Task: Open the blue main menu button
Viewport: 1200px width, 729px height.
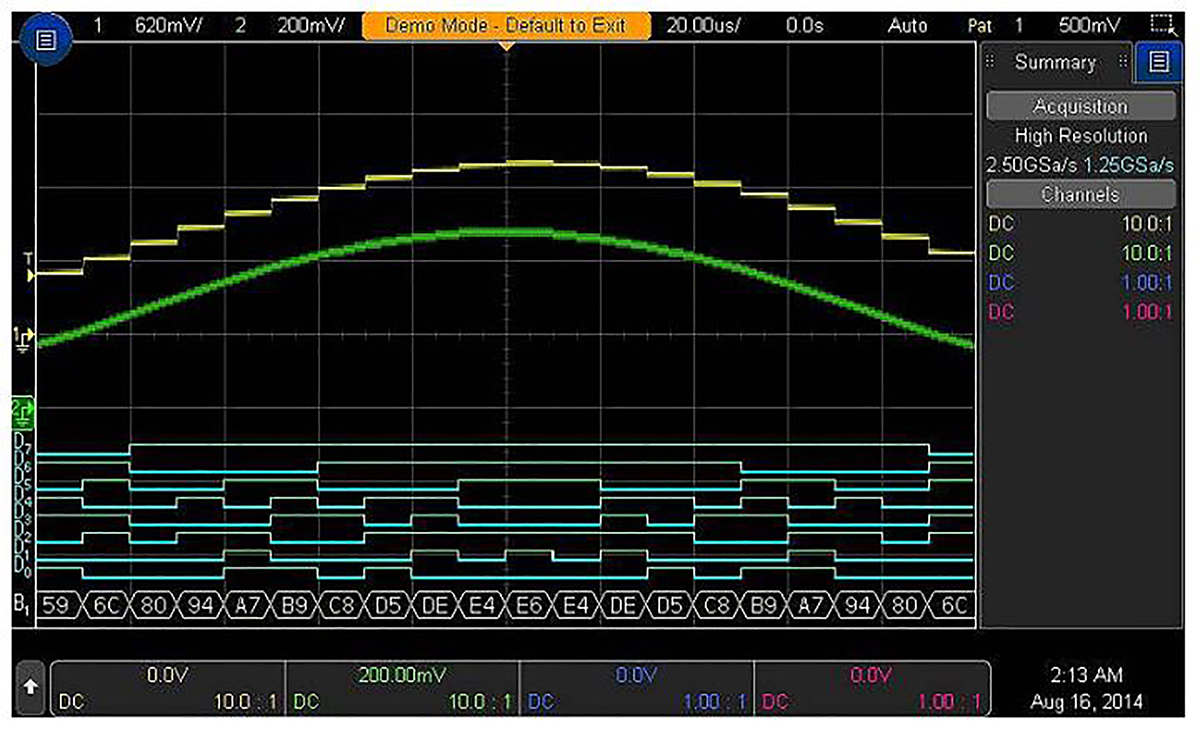Action: (x=45, y=41)
